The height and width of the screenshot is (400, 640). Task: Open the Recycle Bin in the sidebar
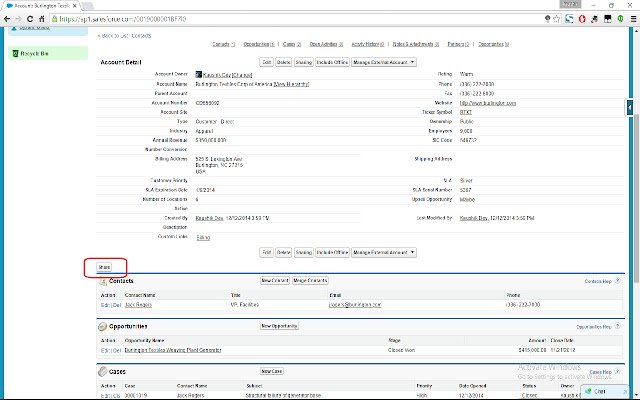tap(34, 53)
